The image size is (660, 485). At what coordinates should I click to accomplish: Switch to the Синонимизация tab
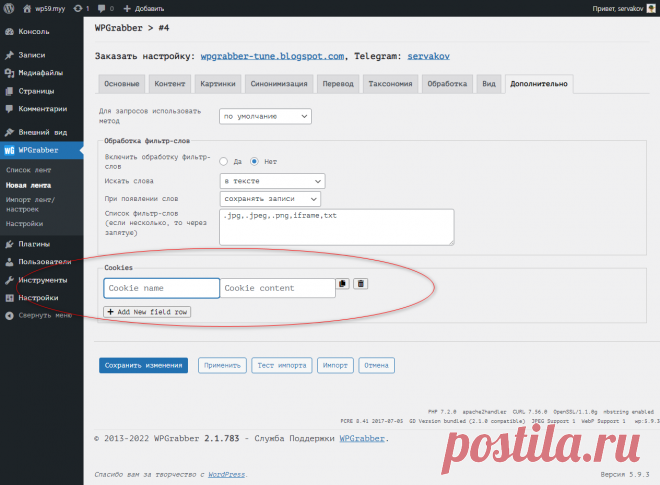point(279,84)
